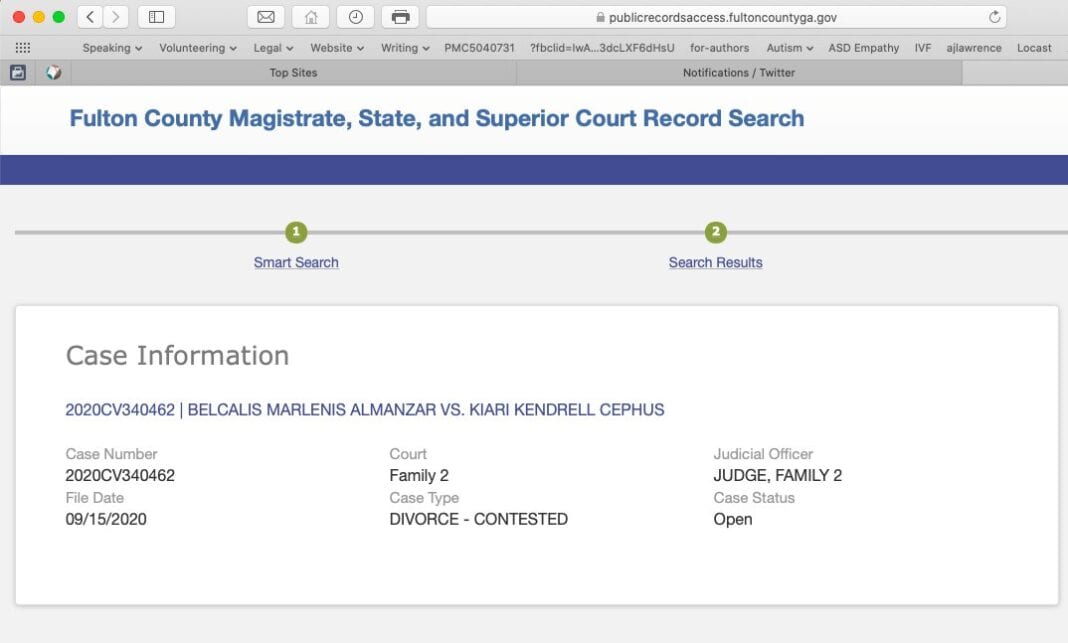The width and height of the screenshot is (1068, 643).
Task: Reload the page with the refresh icon
Action: click(x=994, y=17)
